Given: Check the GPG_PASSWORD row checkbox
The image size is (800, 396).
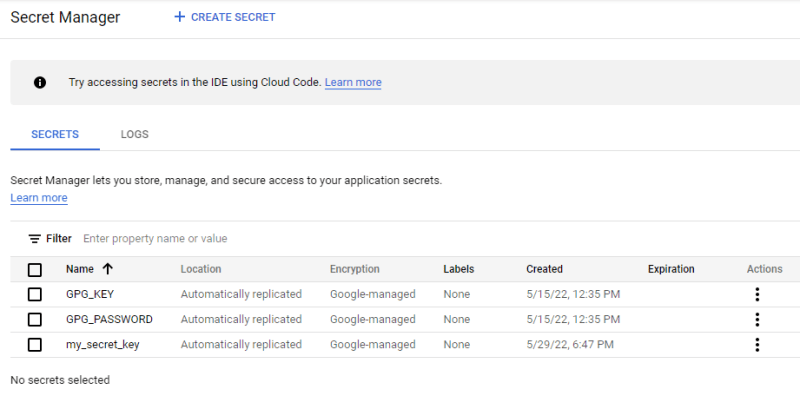Looking at the screenshot, I should point(35,319).
